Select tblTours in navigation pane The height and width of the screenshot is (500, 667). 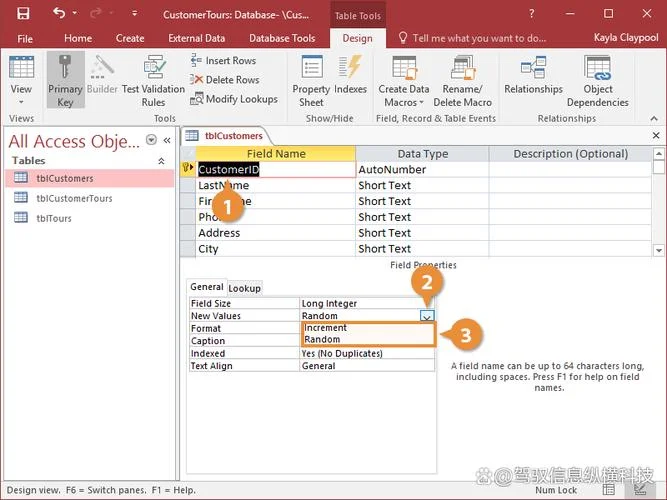pyautogui.click(x=90, y=218)
